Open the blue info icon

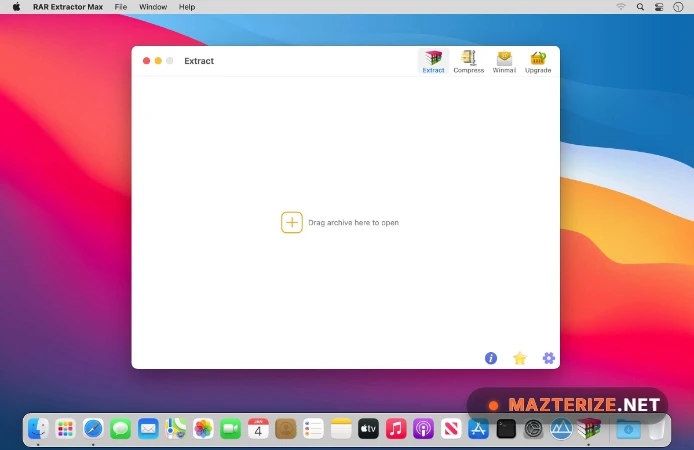[x=491, y=358]
